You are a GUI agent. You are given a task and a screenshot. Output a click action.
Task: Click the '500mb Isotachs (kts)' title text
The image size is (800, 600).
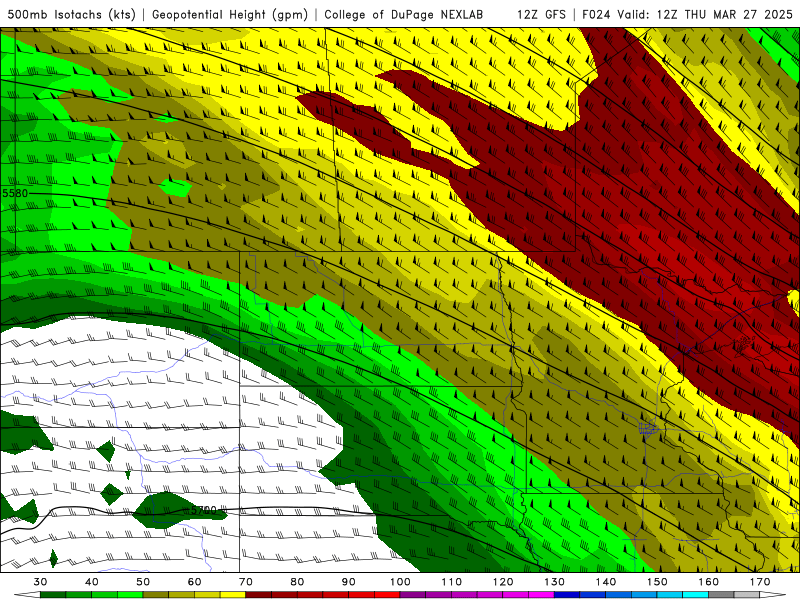pyautogui.click(x=71, y=15)
